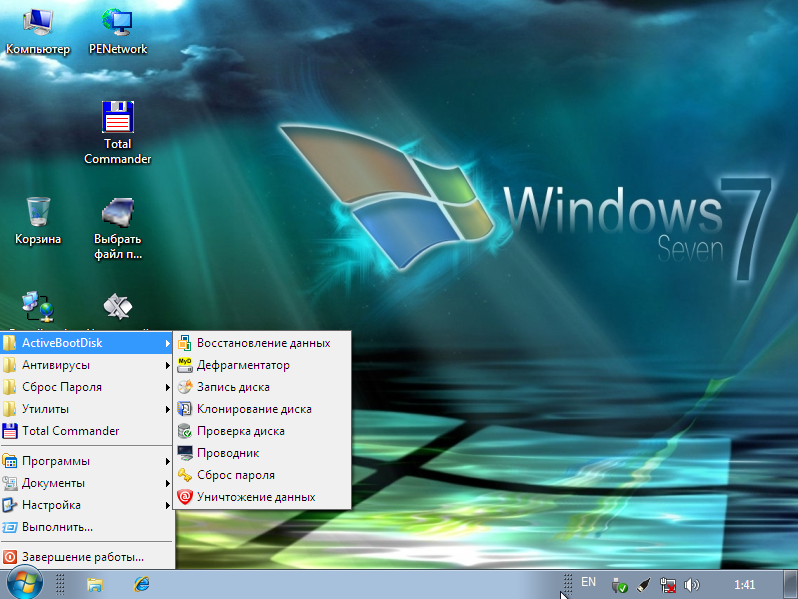Click the Клонирование диска icon
This screenshot has height=599, width=798.
click(x=184, y=409)
